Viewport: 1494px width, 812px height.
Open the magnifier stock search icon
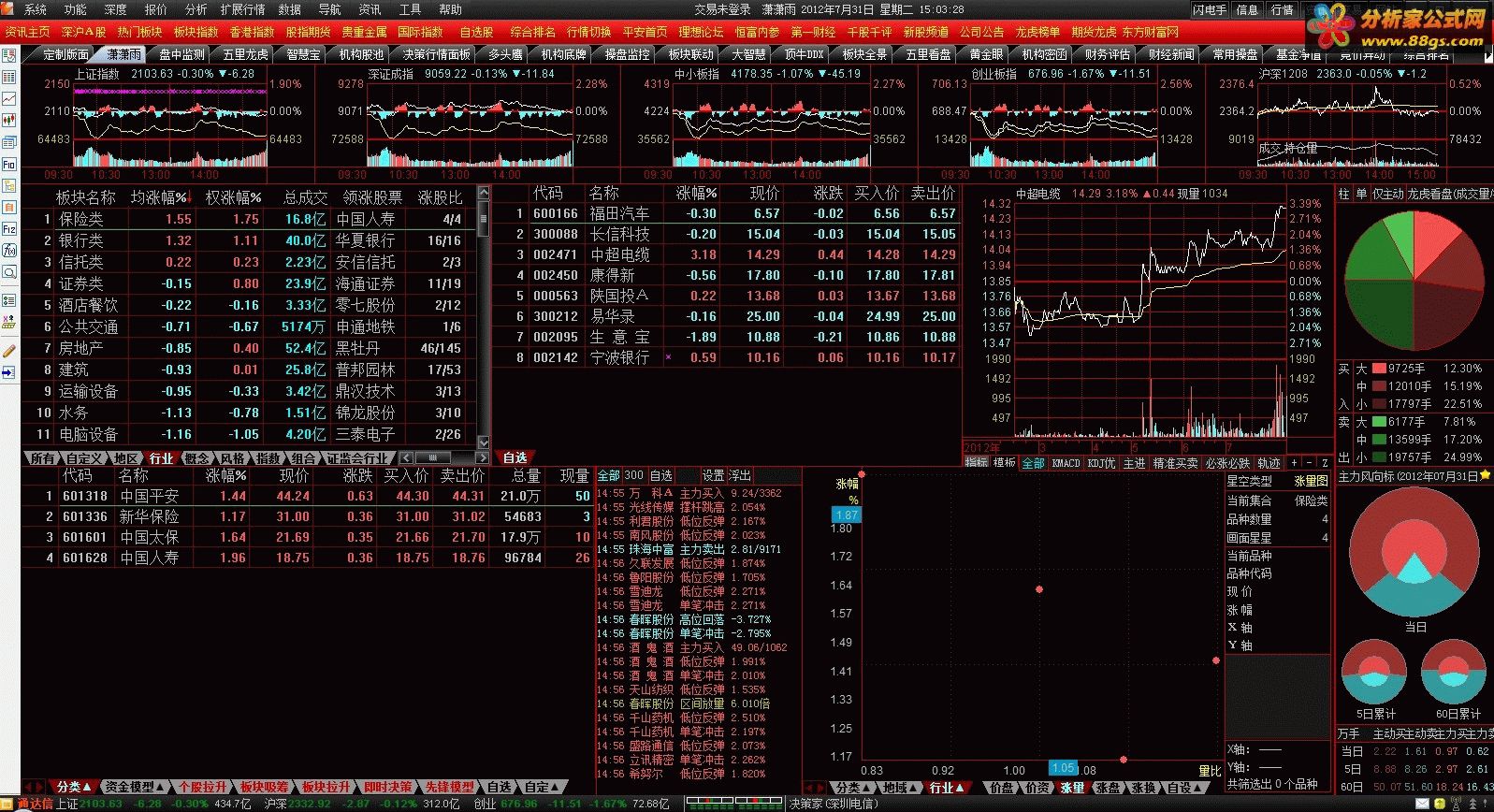pyautogui.click(x=9, y=272)
